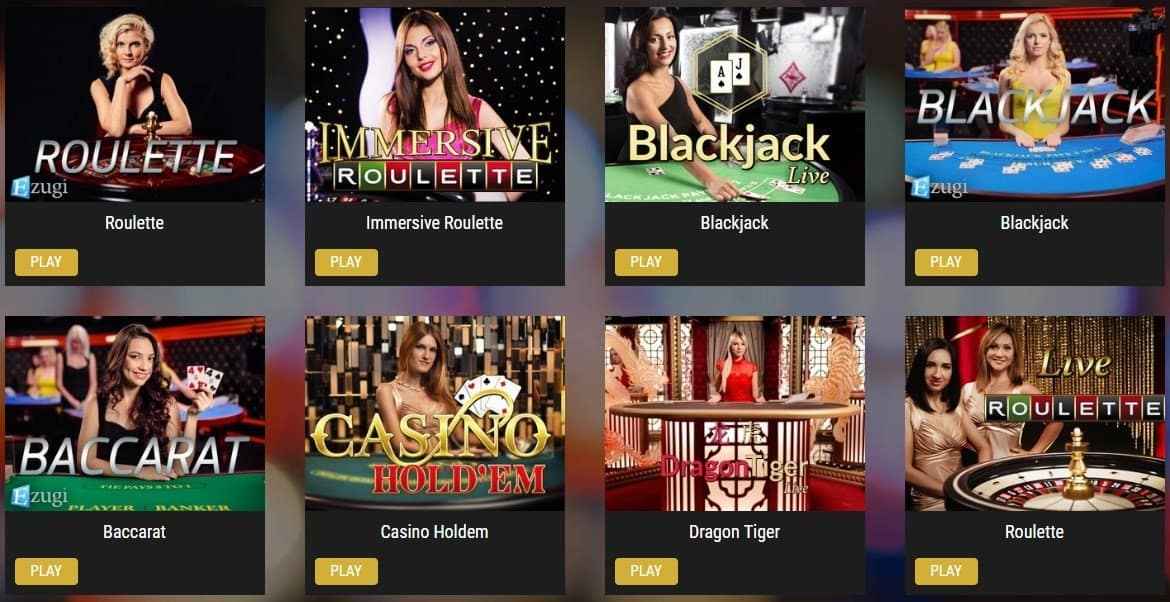Open the Live Roulette wheel thumbnail

pyautogui.click(x=1035, y=413)
